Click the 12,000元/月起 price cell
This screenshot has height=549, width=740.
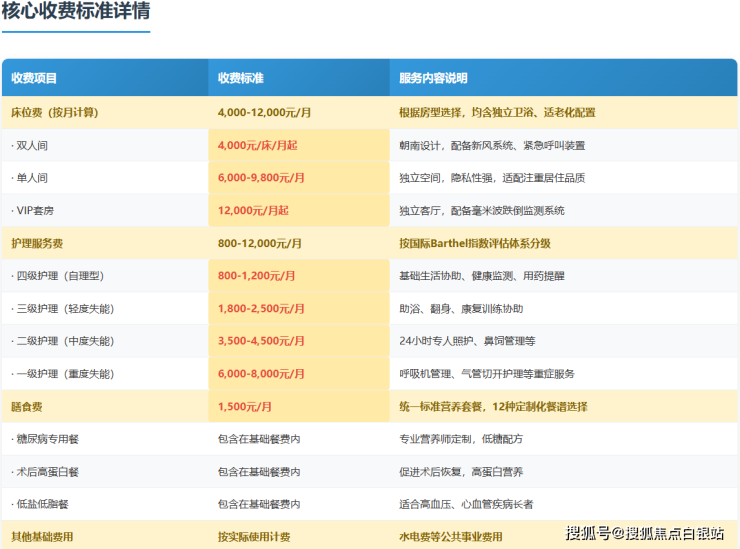tap(253, 210)
